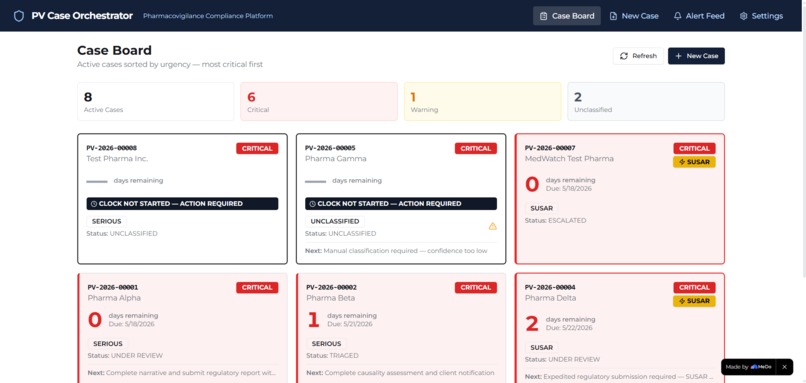Click the clock icon in PV-2026-00005 banner
806x383 pixels.
(313, 204)
